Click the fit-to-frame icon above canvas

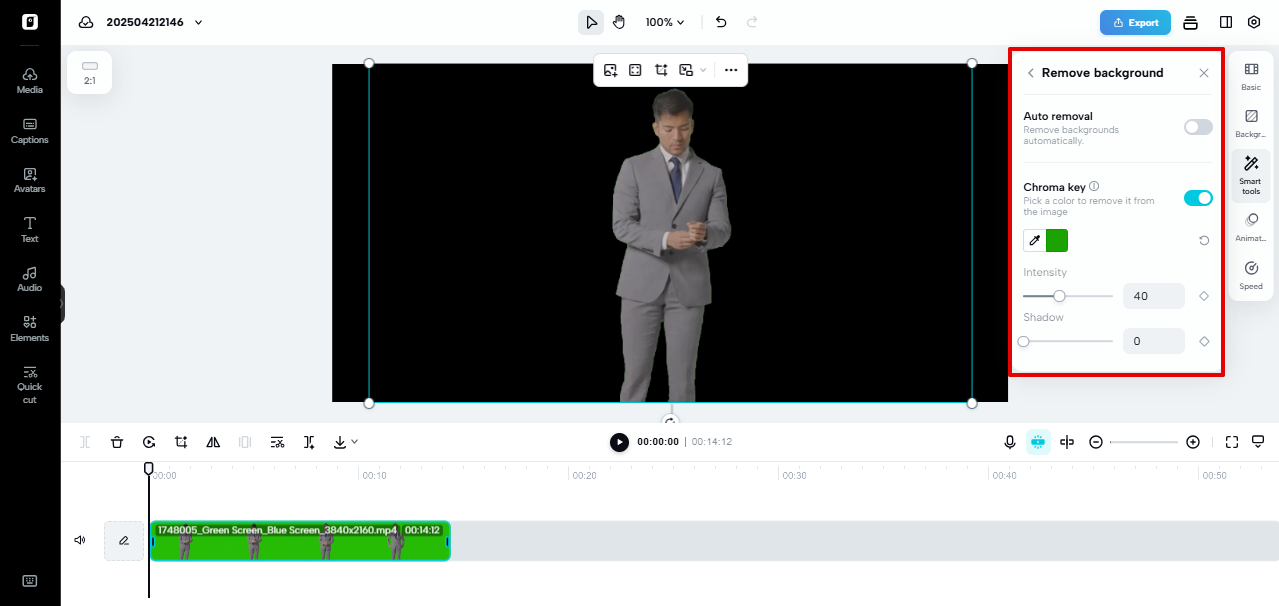click(635, 70)
